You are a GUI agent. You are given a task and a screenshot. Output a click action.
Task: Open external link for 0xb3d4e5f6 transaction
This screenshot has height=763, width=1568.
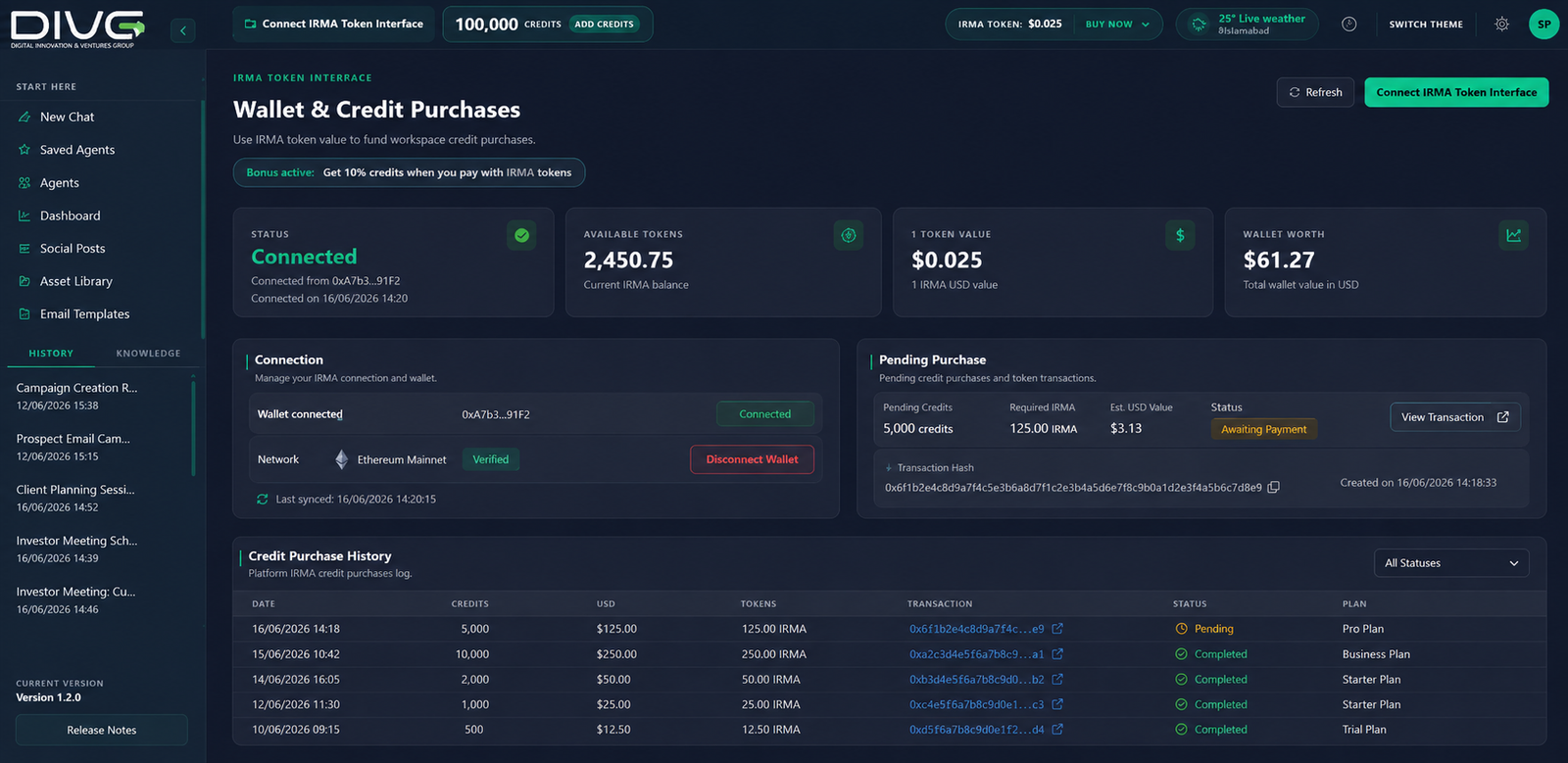pos(1057,680)
